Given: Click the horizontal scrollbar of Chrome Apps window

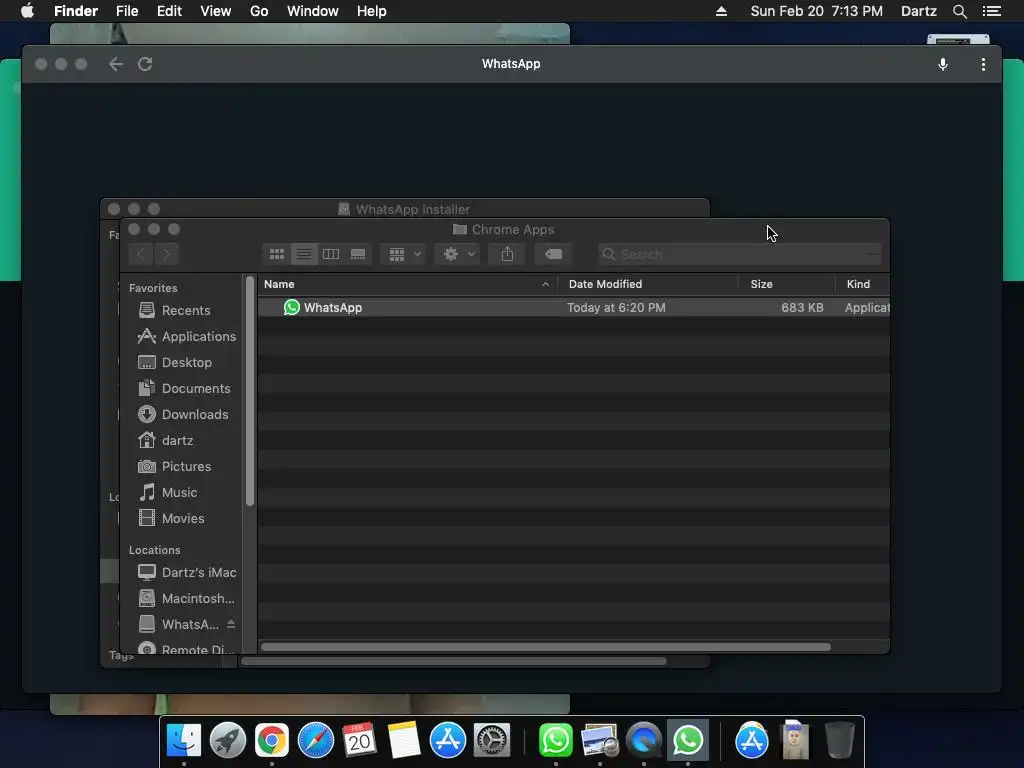Looking at the screenshot, I should (x=546, y=647).
